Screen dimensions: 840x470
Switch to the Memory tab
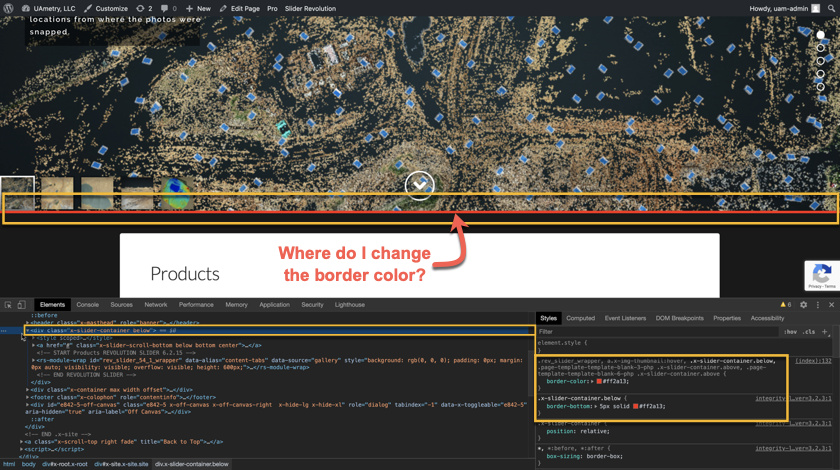(236, 304)
